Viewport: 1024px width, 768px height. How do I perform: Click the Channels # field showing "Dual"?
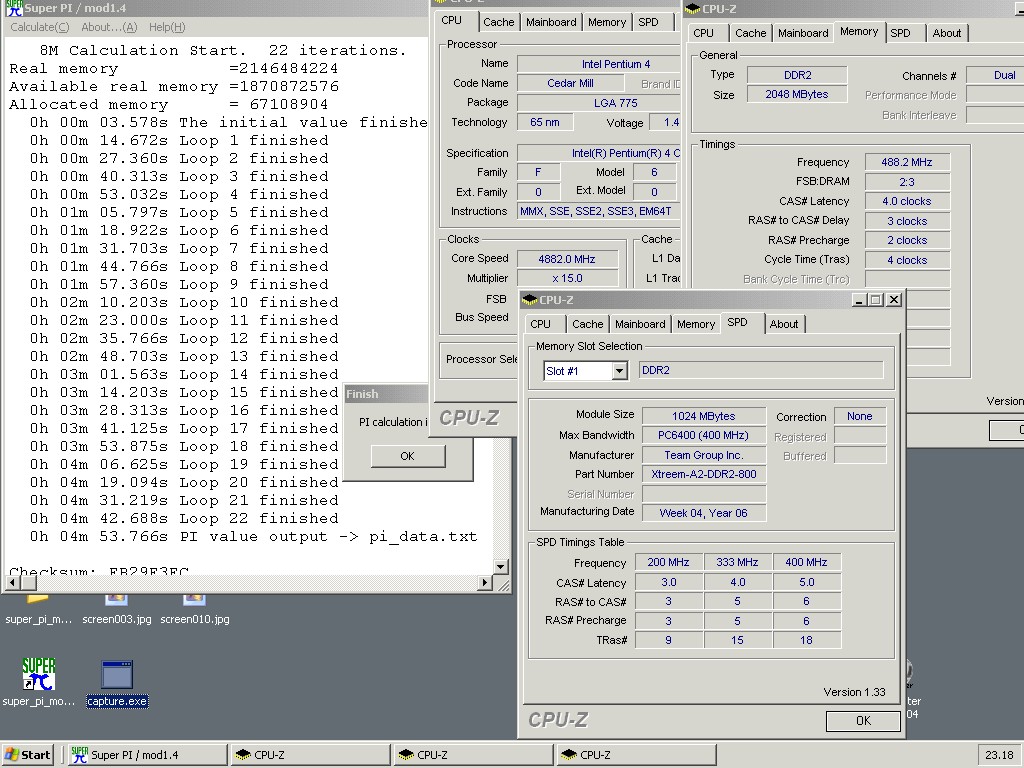[x=996, y=75]
